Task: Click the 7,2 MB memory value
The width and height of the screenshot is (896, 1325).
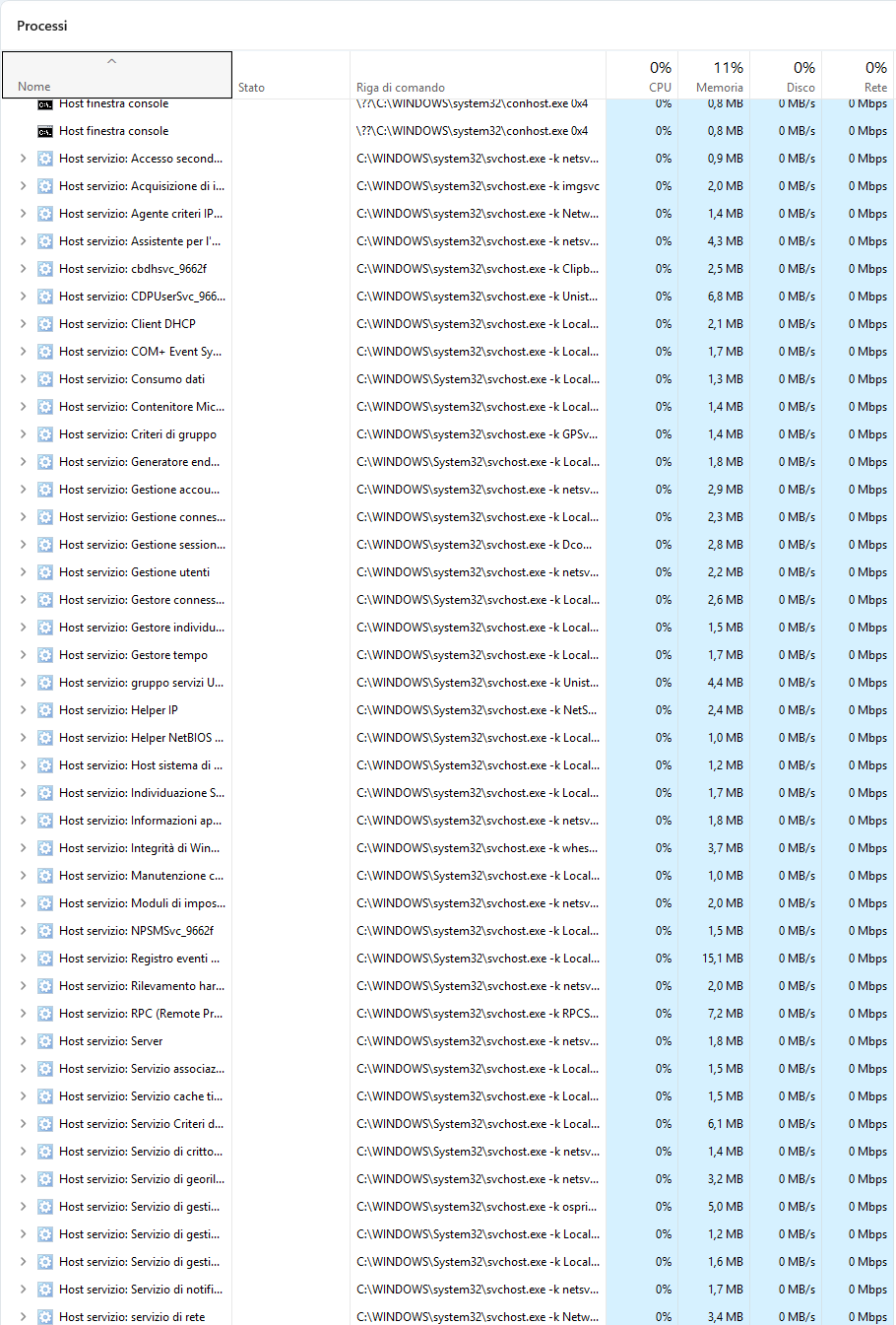Action: pyautogui.click(x=726, y=1013)
